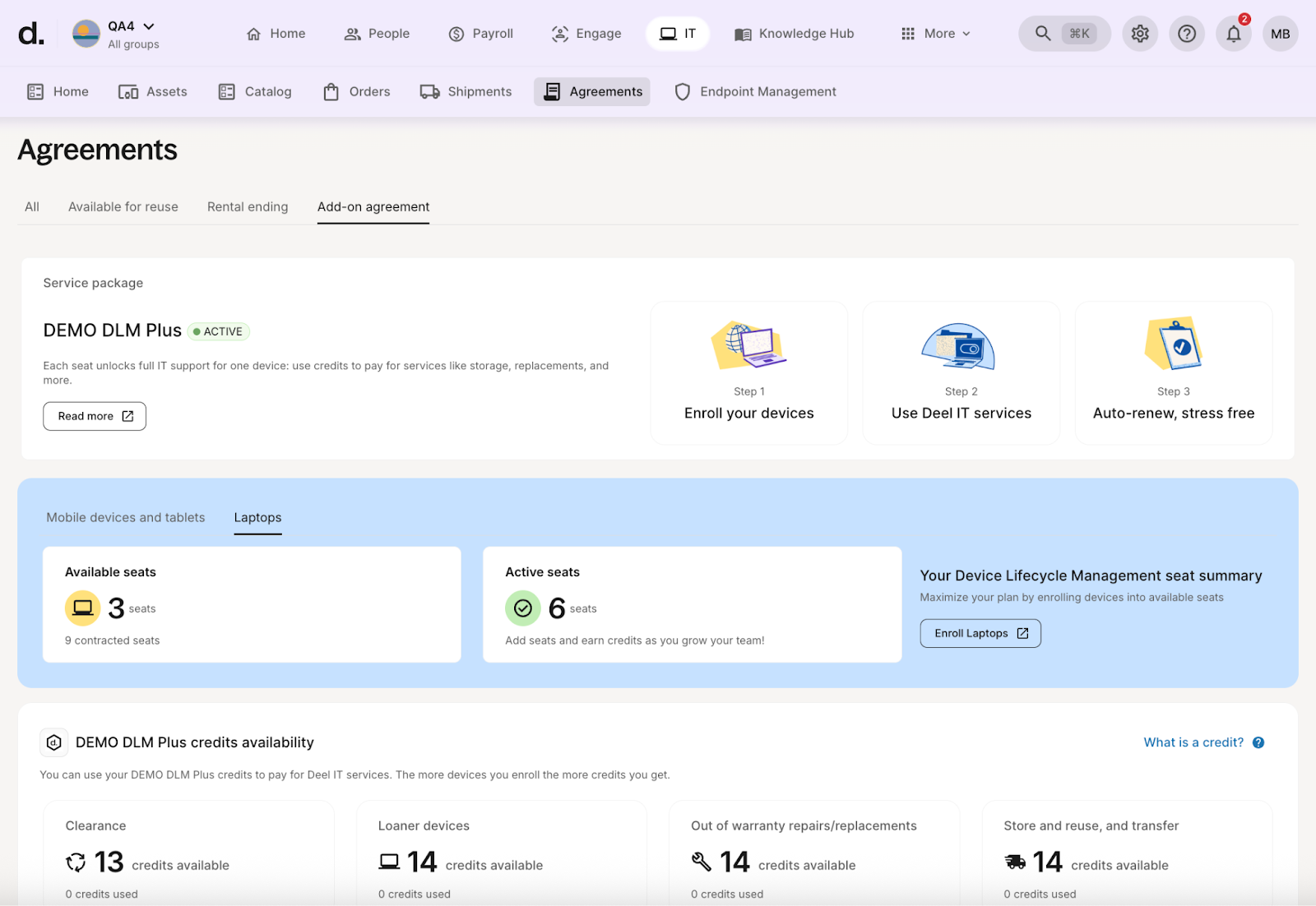The width and height of the screenshot is (1316, 906).
Task: Open the help question mark icon
Action: point(1187,34)
